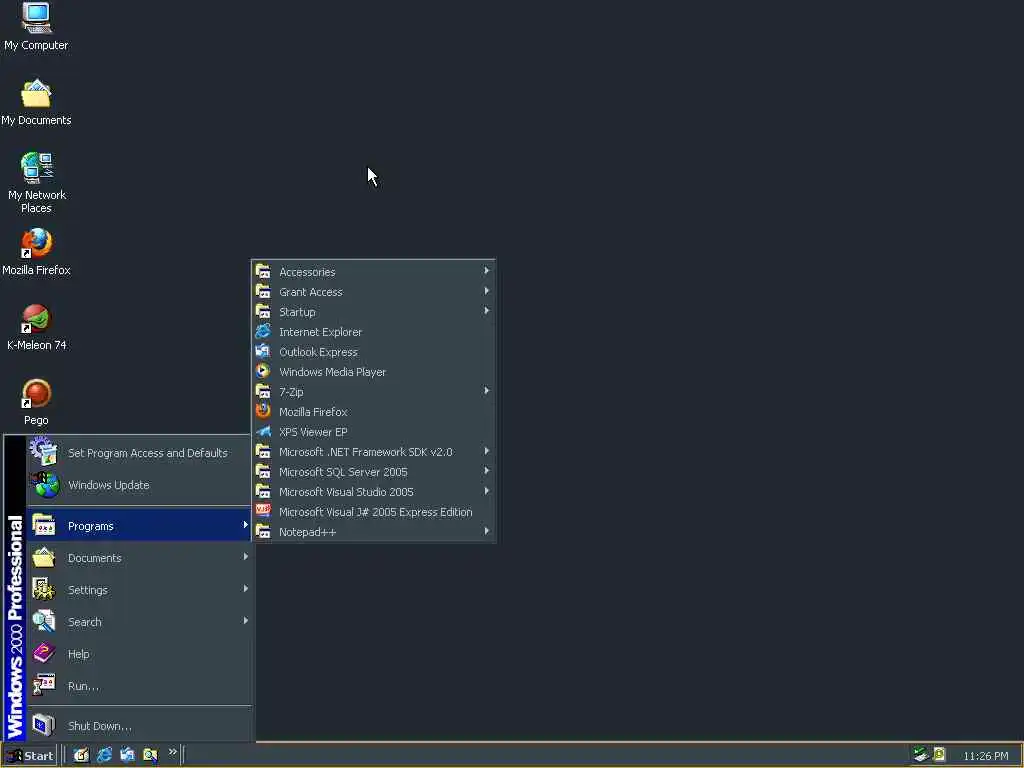Open My Computer desktop icon
1024x768 pixels.
tap(36, 26)
